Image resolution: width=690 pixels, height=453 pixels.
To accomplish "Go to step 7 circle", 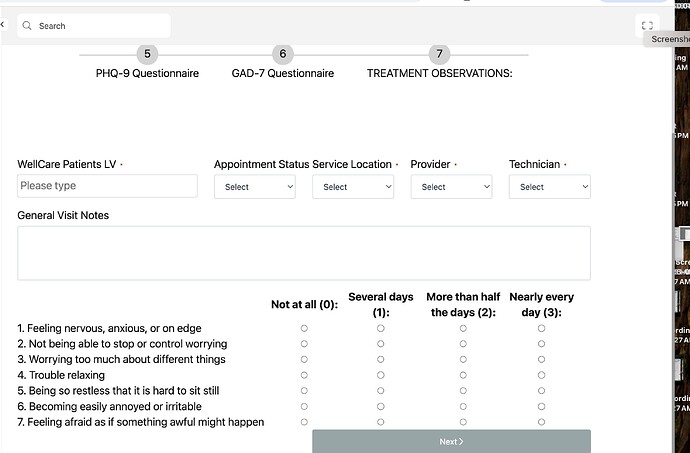I will click(x=439, y=54).
